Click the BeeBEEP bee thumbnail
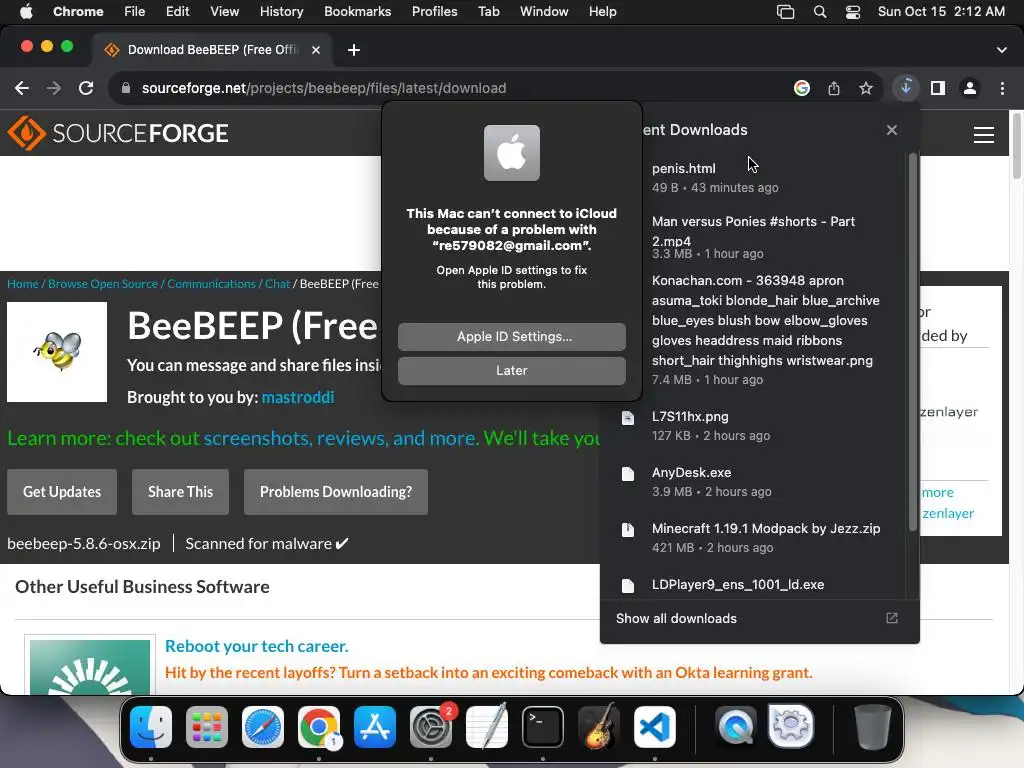The image size is (1024, 768). point(57,352)
